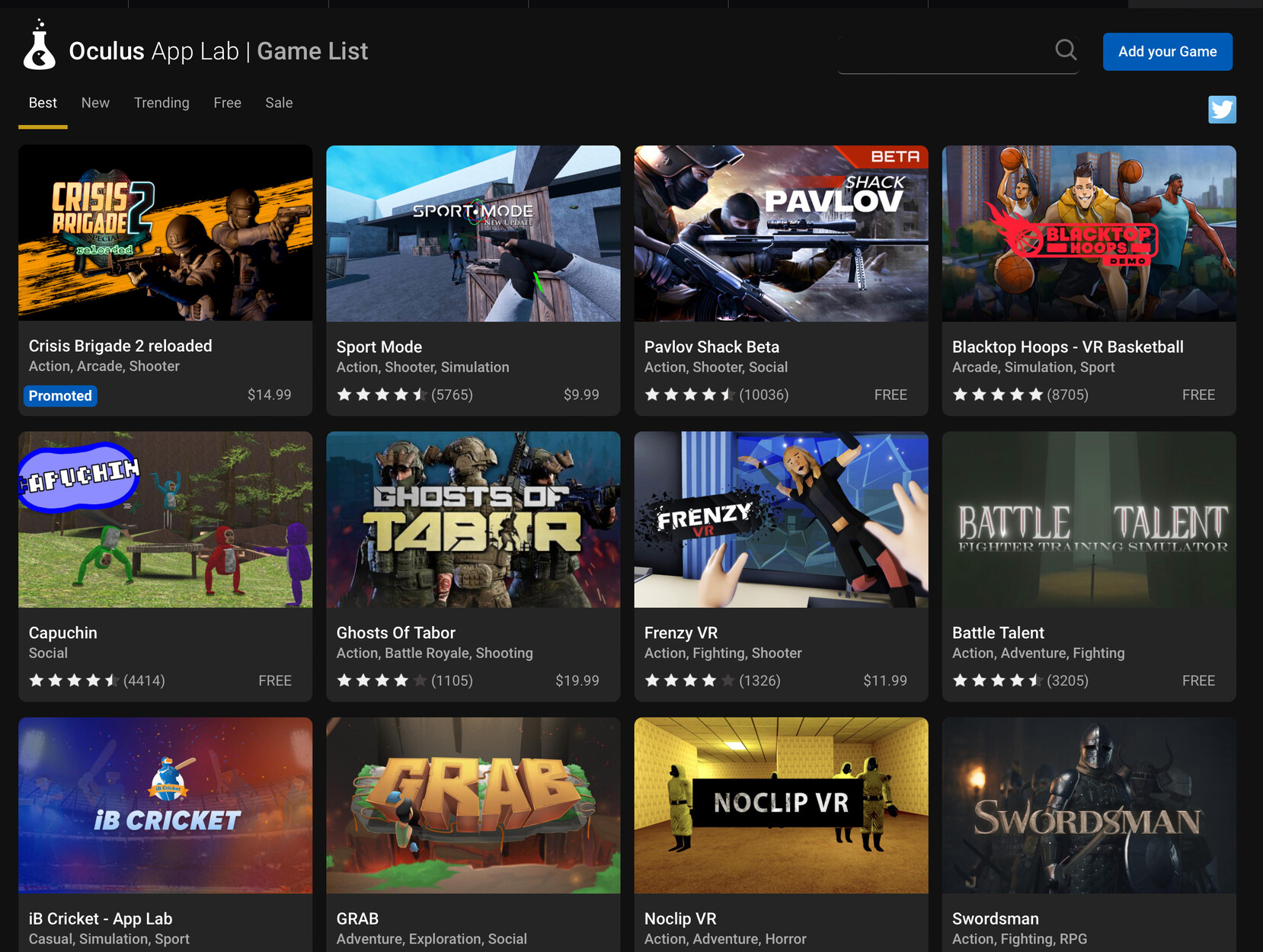Open the Battle Talent cover image
The width and height of the screenshot is (1263, 952).
click(1089, 519)
